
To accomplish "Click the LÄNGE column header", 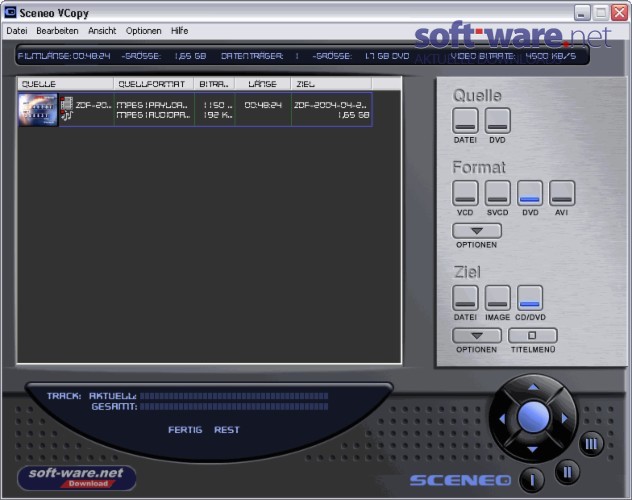I will pos(263,84).
